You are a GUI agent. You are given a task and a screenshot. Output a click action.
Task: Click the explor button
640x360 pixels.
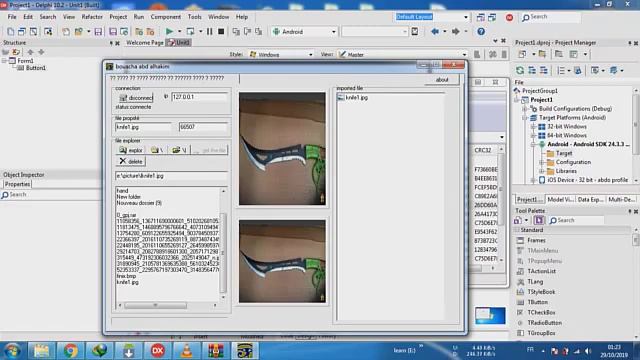pos(130,150)
